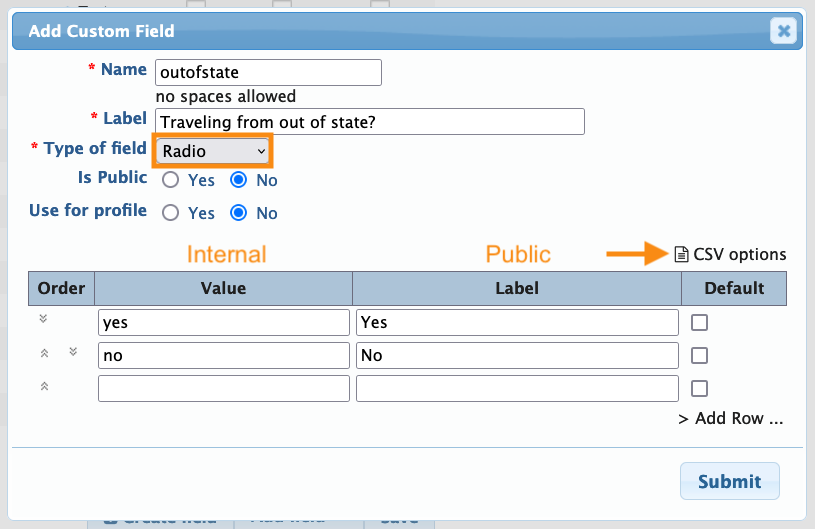Move the 'no' row down
The image size is (815, 529).
[73, 352]
